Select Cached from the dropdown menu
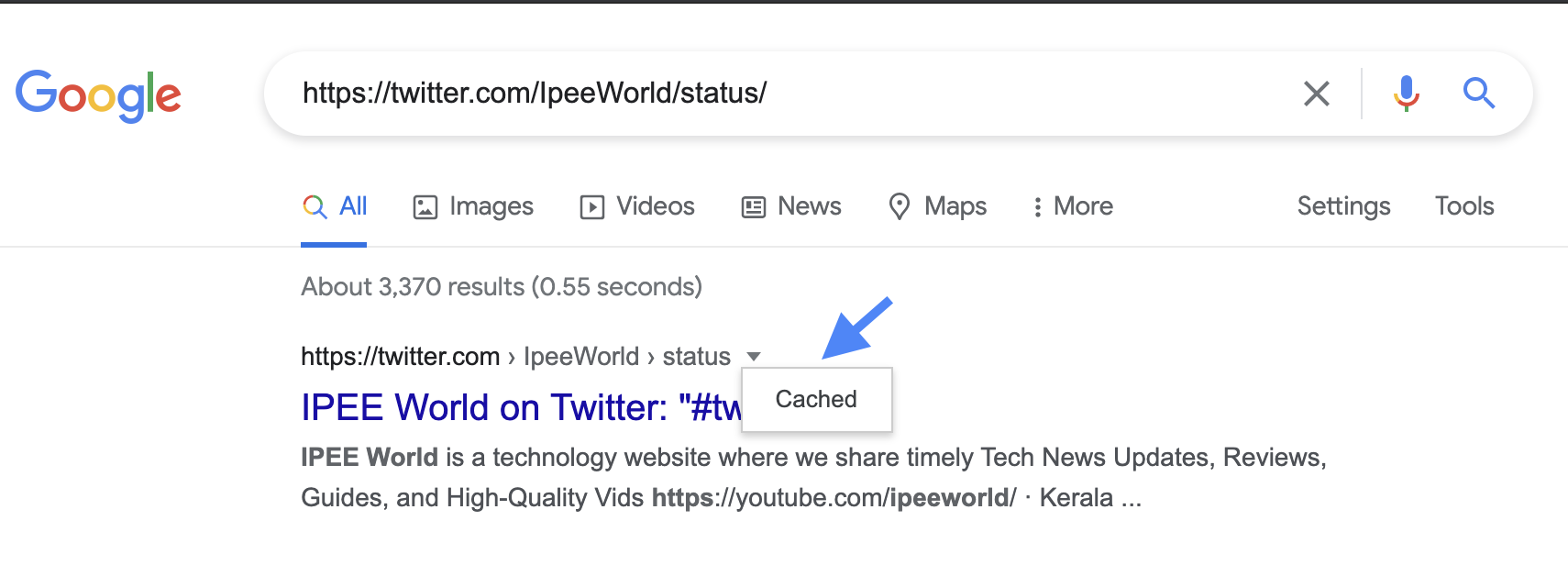 pos(815,398)
